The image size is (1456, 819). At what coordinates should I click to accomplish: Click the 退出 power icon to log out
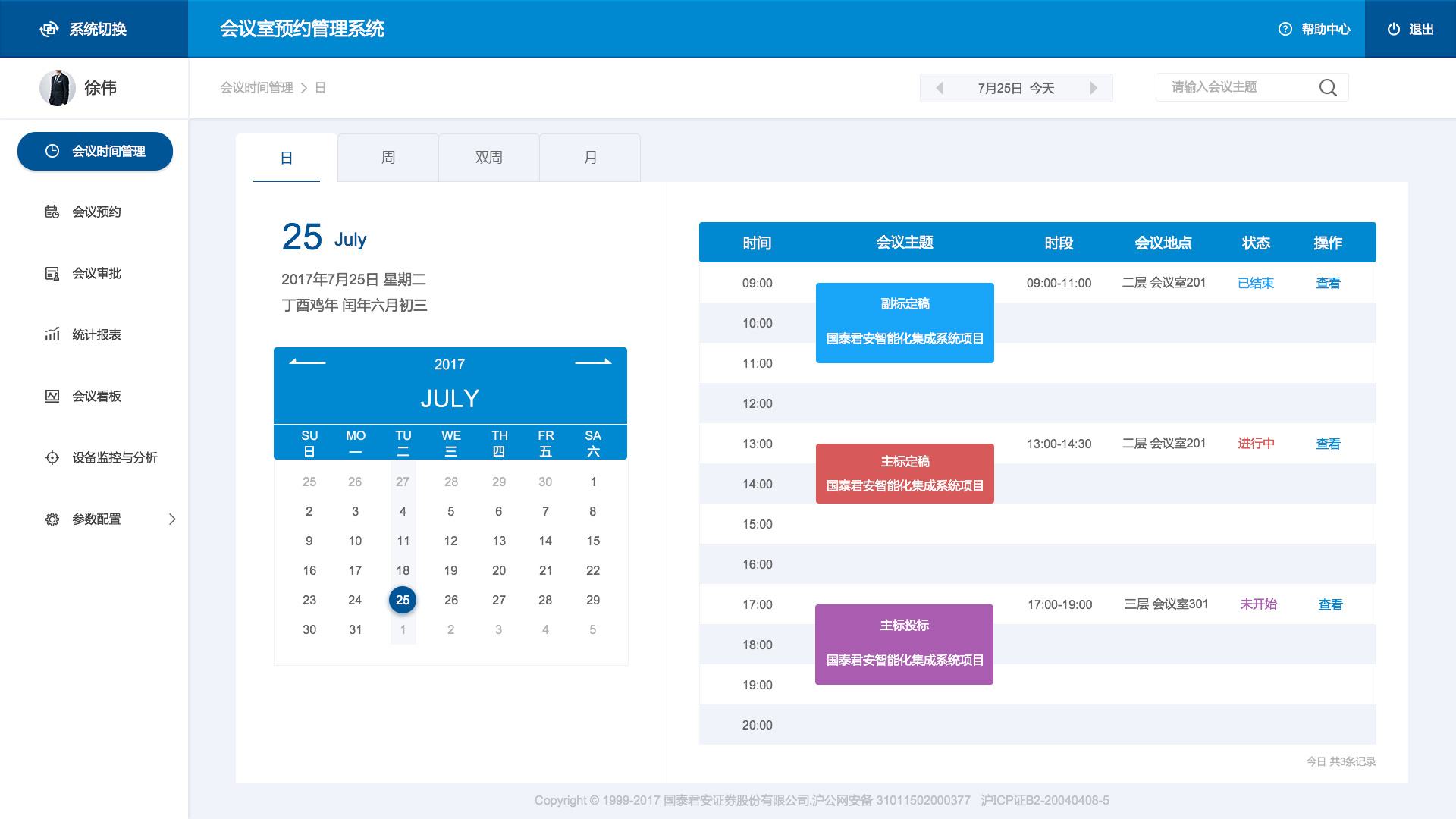pos(1394,29)
